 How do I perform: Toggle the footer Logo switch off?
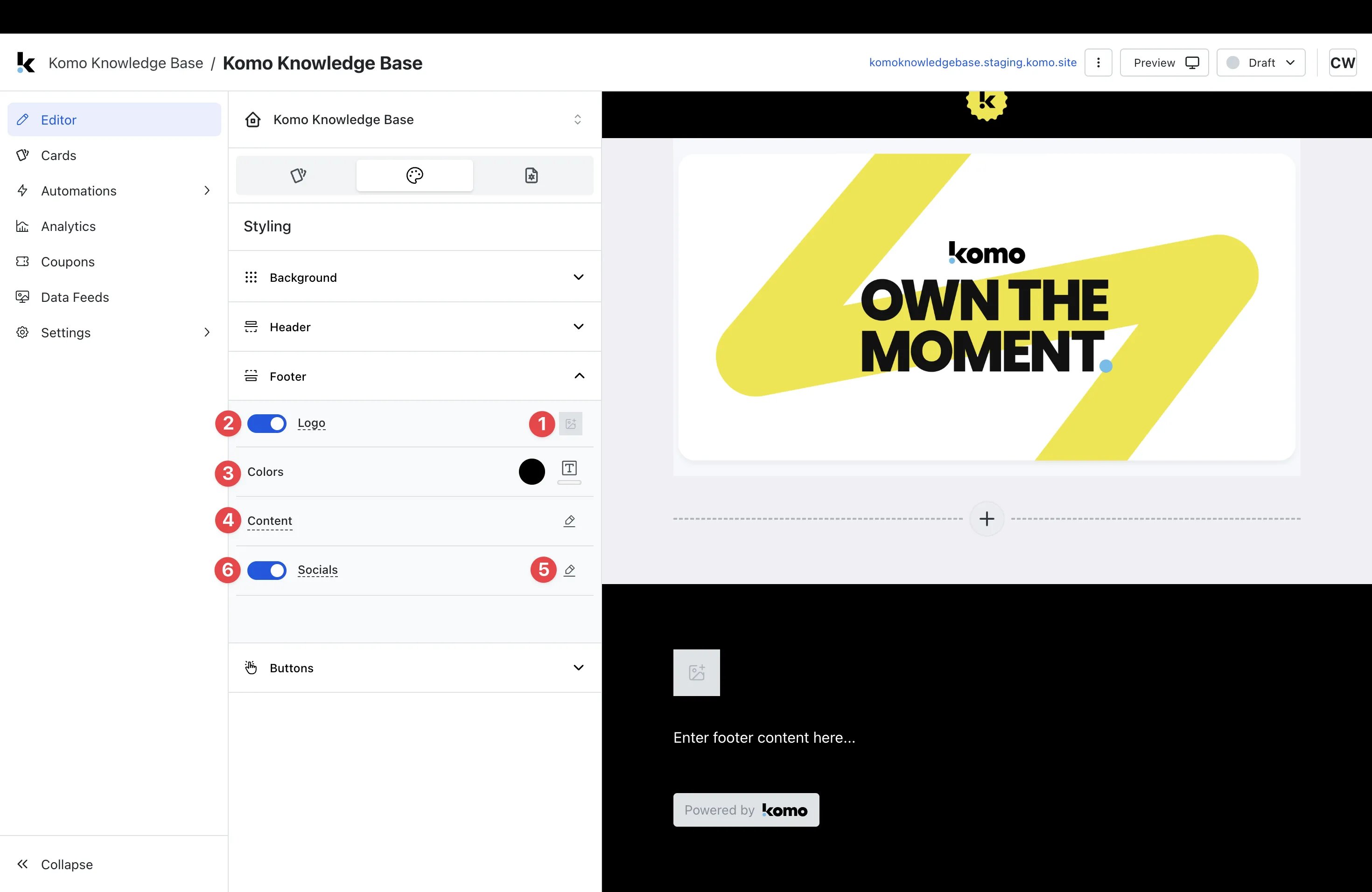[267, 424]
